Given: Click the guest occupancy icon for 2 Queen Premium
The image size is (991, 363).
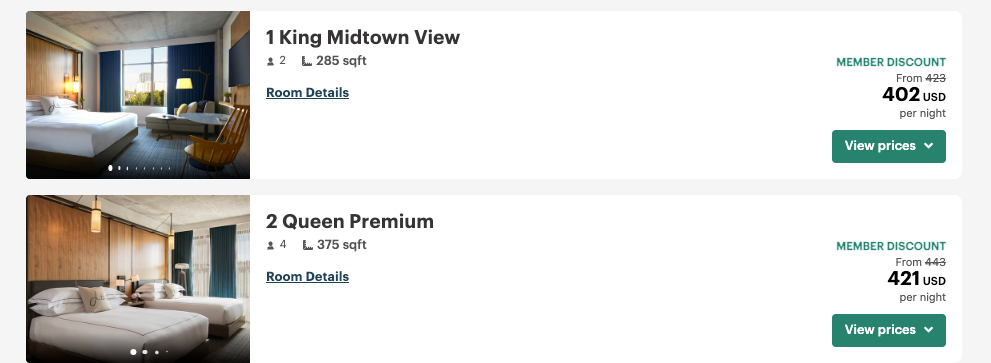Looking at the screenshot, I should [x=271, y=245].
